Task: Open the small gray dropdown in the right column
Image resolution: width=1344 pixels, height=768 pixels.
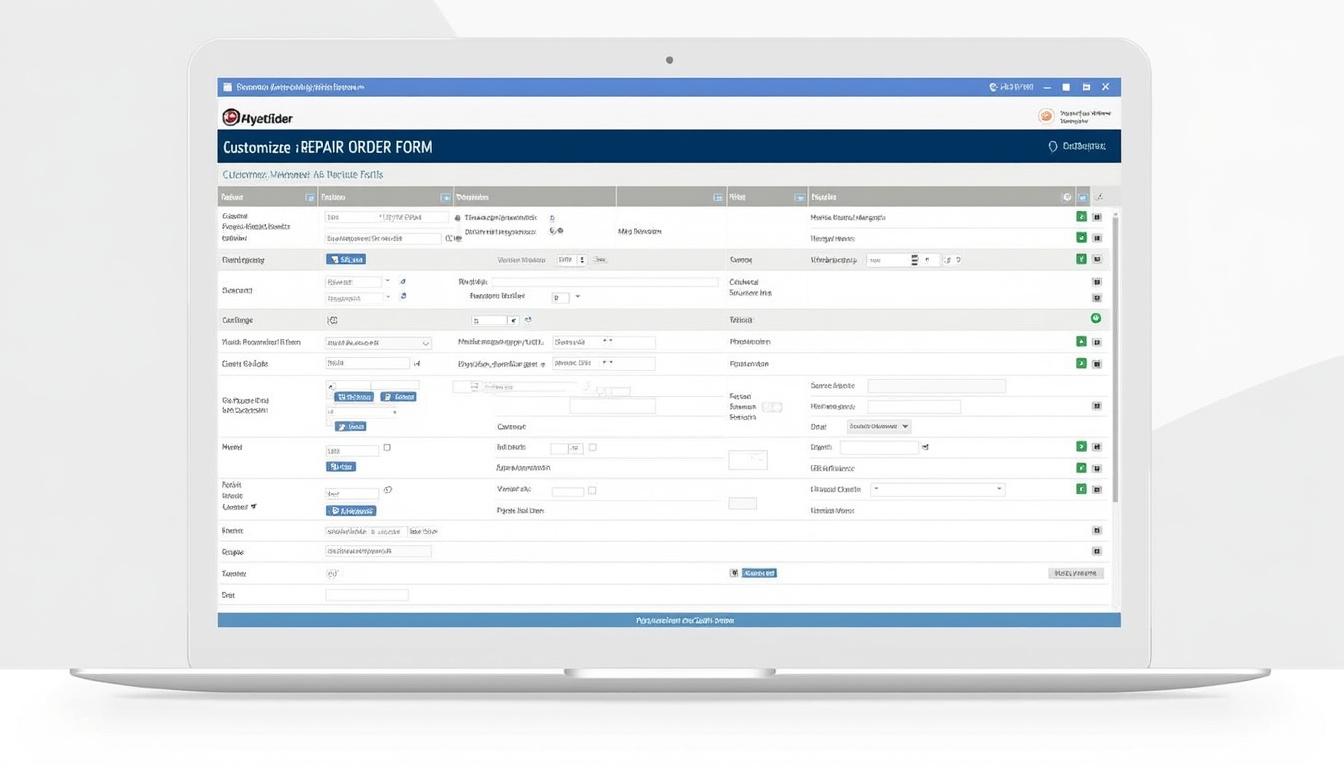Action: tap(879, 426)
